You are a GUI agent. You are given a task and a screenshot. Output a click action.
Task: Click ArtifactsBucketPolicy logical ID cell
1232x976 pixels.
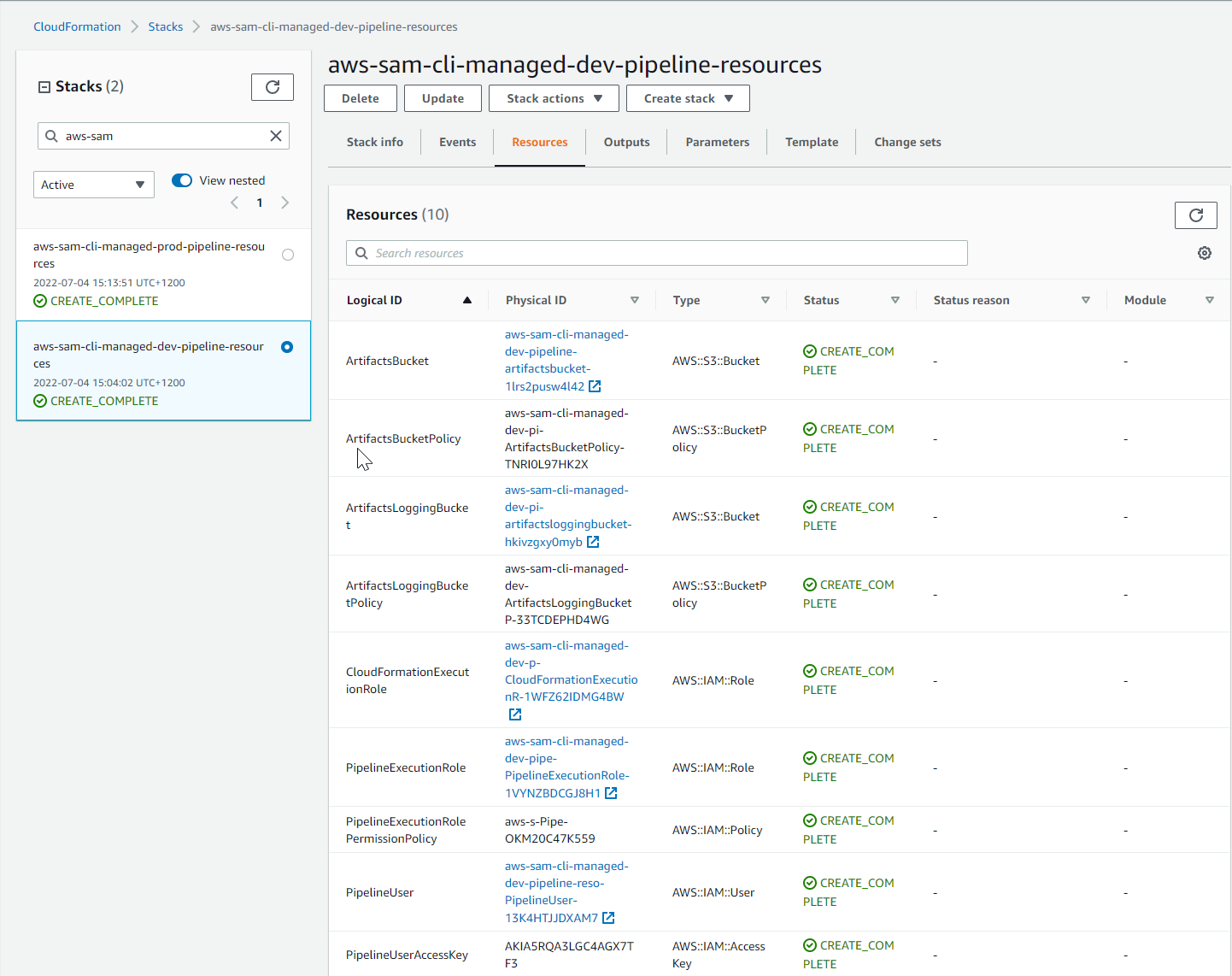pos(403,438)
